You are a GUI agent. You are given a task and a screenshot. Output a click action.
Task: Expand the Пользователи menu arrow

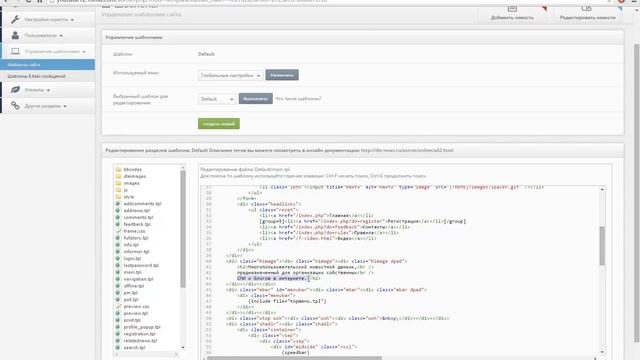[x=61, y=36]
